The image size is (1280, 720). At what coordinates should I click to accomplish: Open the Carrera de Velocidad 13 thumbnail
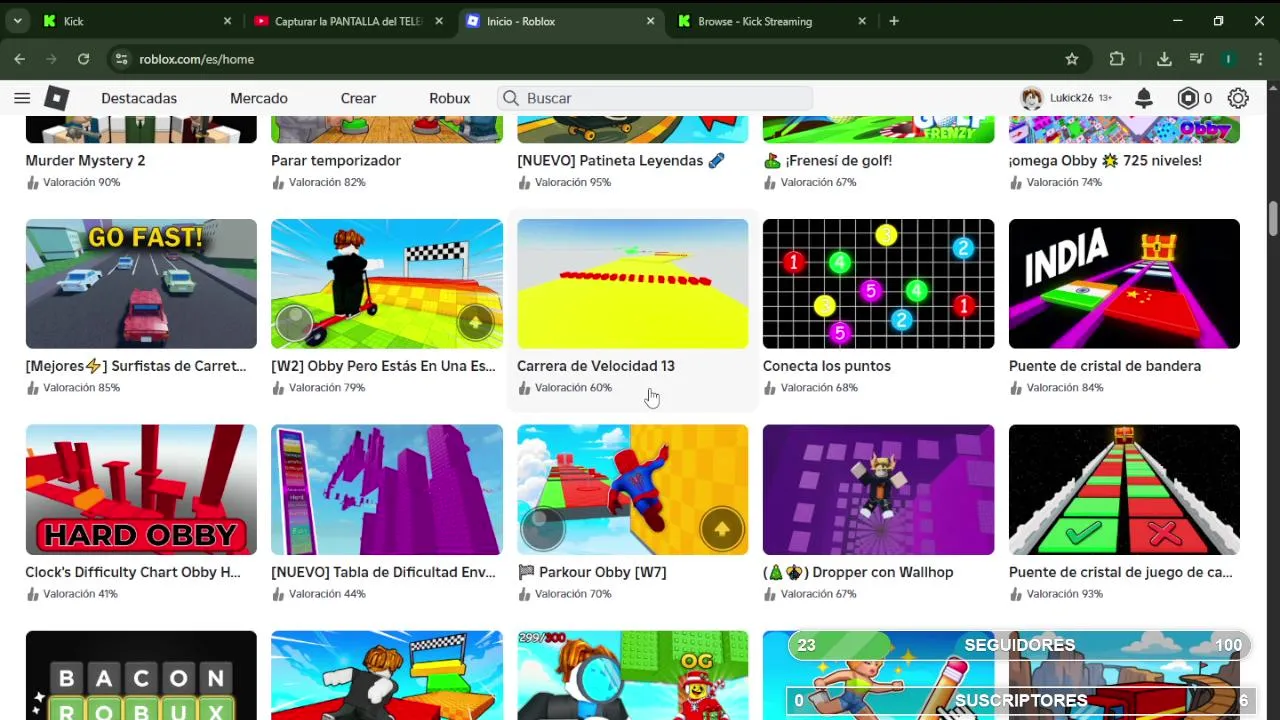tap(632, 284)
